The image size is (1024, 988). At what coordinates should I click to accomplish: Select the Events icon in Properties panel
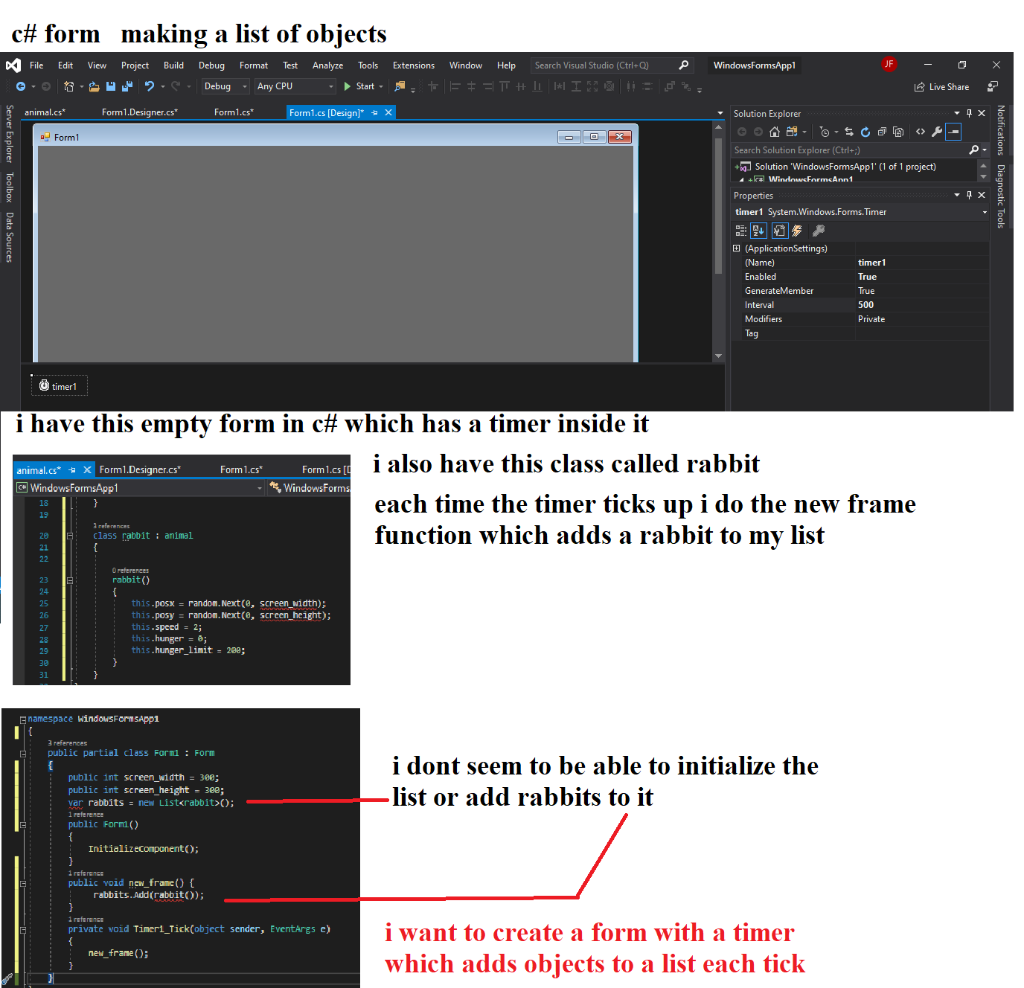point(797,230)
